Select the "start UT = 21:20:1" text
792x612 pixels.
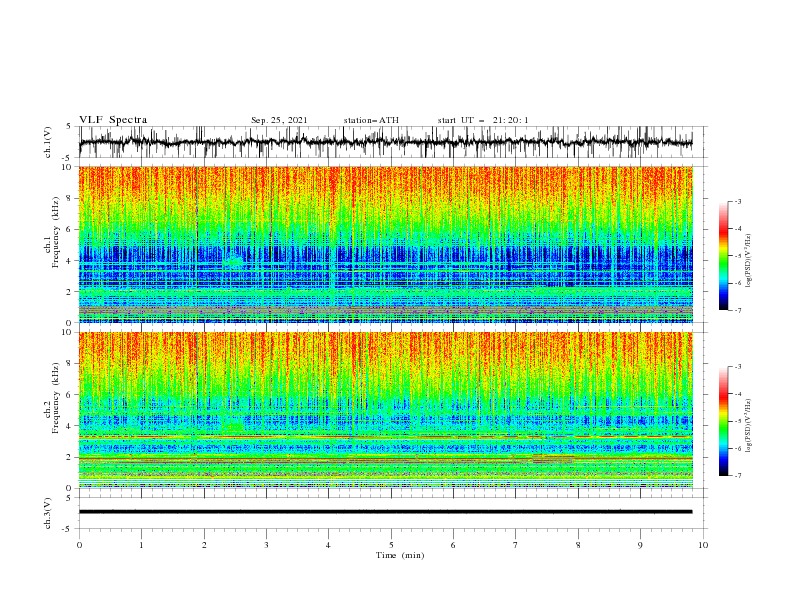coord(483,120)
